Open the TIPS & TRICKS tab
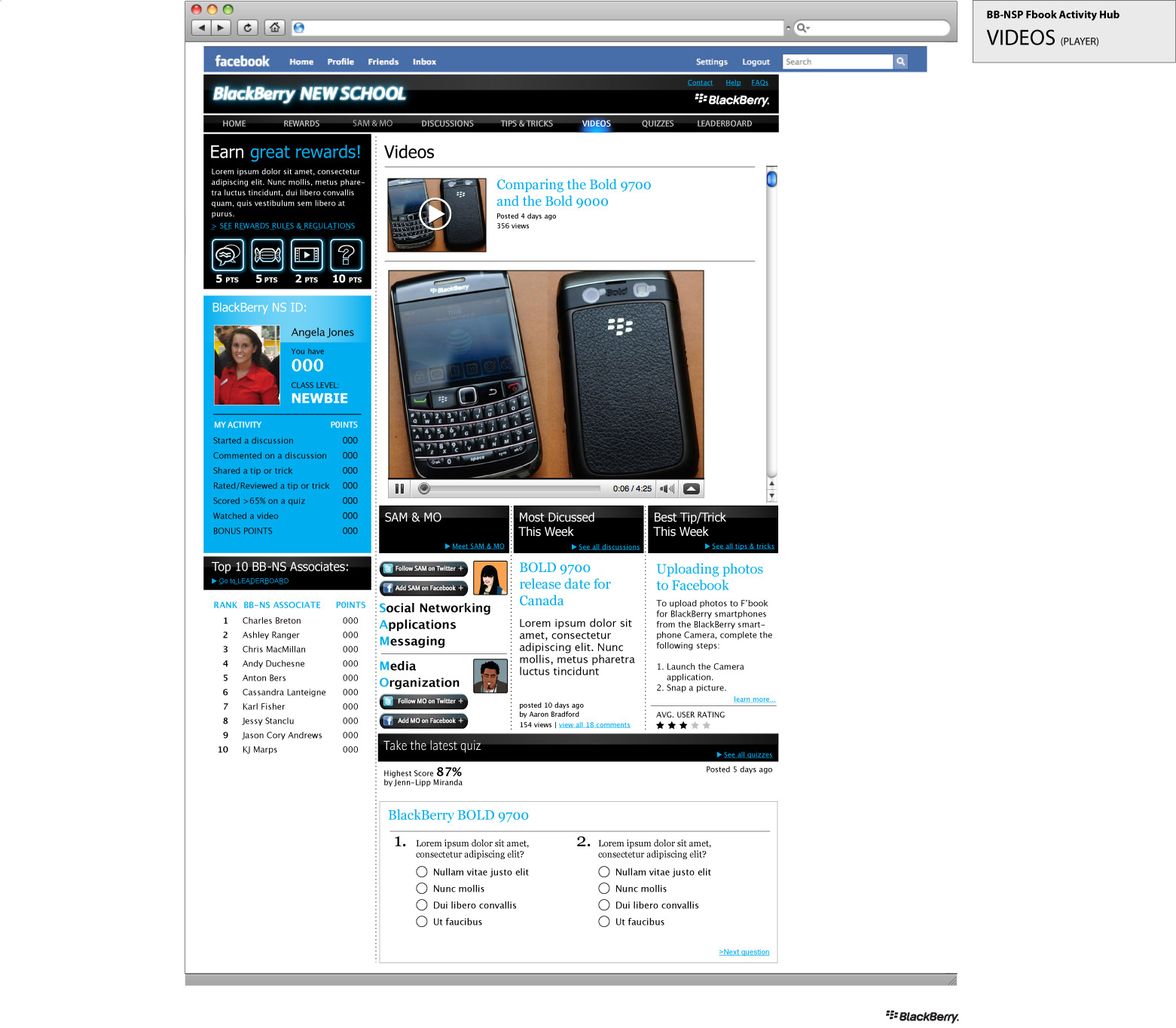 pos(527,124)
